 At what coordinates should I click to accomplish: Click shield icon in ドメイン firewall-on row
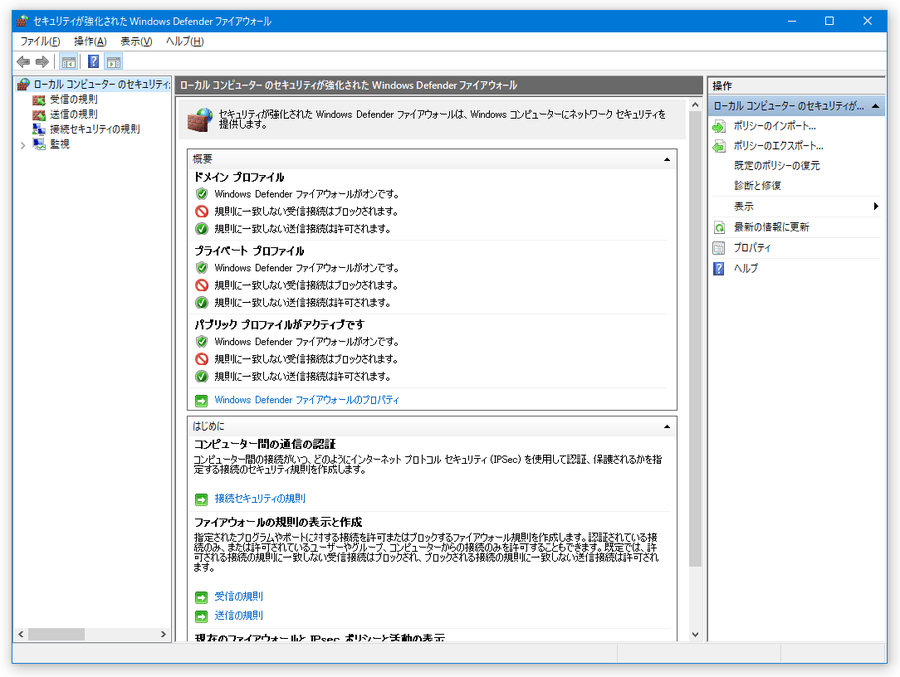[201, 194]
